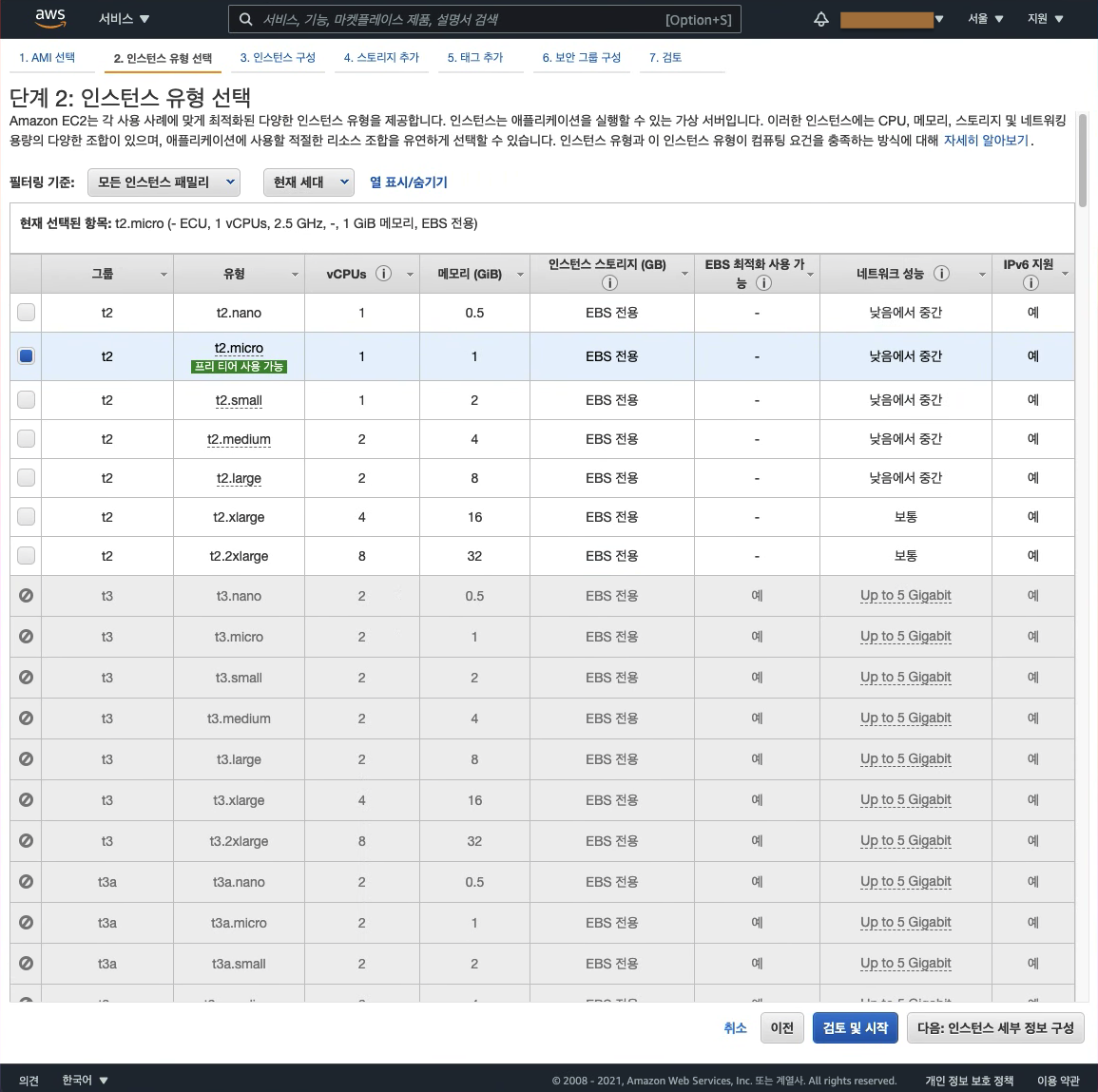Image resolution: width=1098 pixels, height=1092 pixels.
Task: Open 그룹 column sort arrow
Action: [x=164, y=275]
